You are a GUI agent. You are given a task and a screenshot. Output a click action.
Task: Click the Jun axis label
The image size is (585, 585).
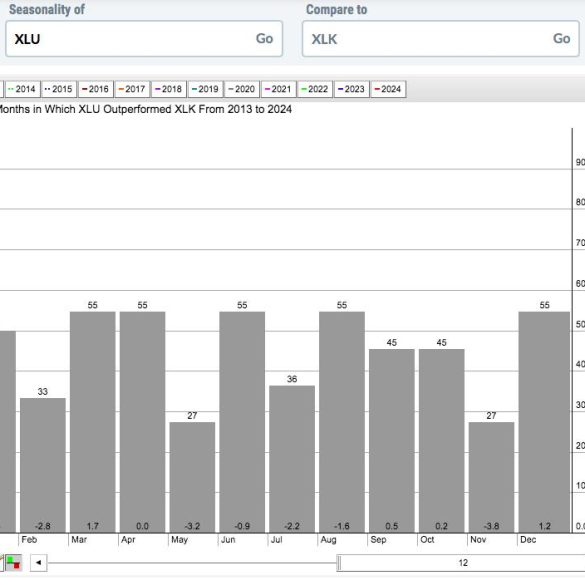coord(228,540)
